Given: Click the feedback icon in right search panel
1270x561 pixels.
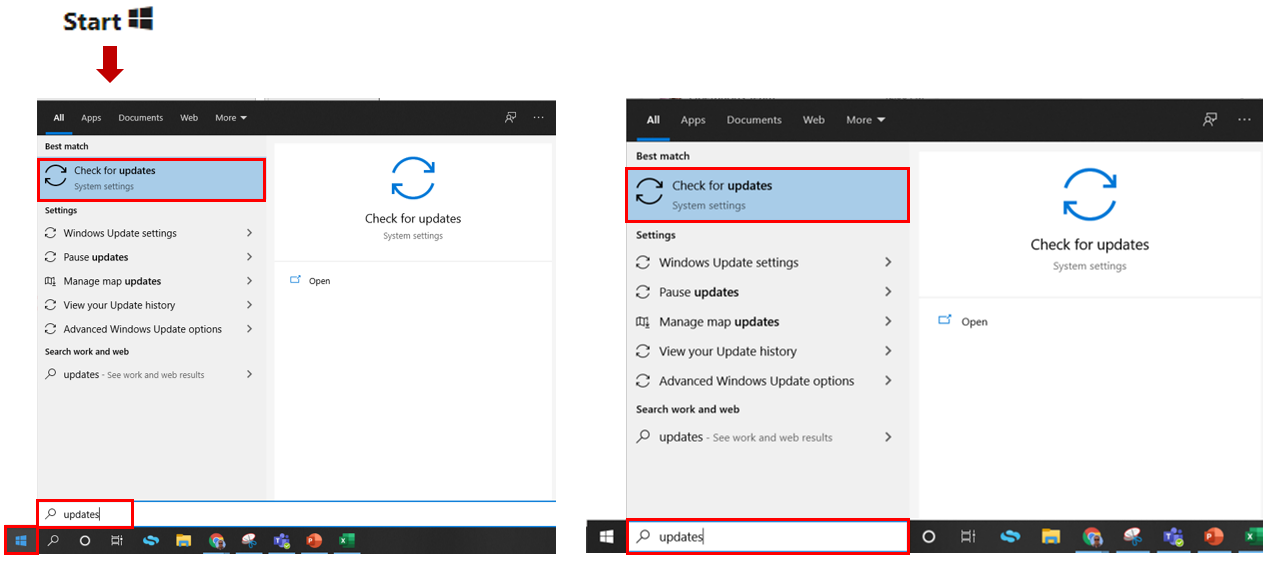Looking at the screenshot, I should tap(1210, 119).
